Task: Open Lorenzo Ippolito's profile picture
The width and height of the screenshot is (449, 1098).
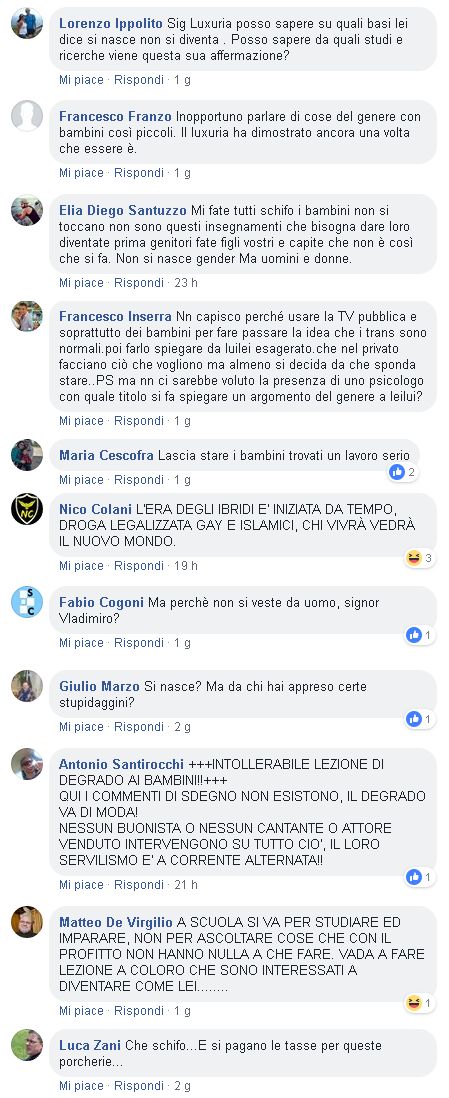Action: point(27,23)
